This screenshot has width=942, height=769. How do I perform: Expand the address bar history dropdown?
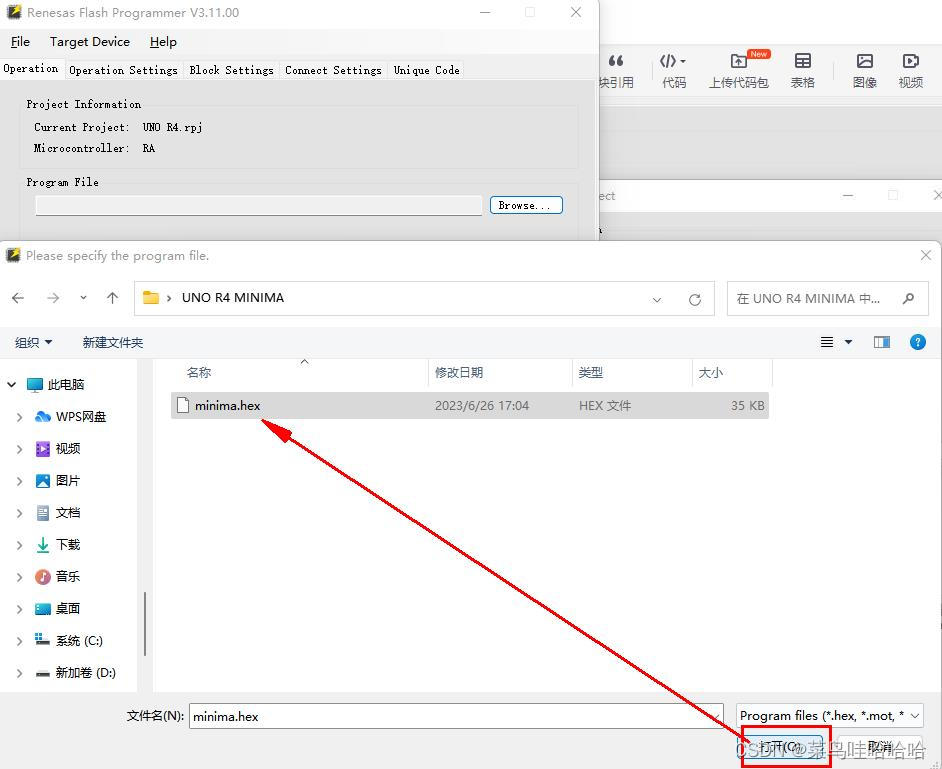pos(657,299)
